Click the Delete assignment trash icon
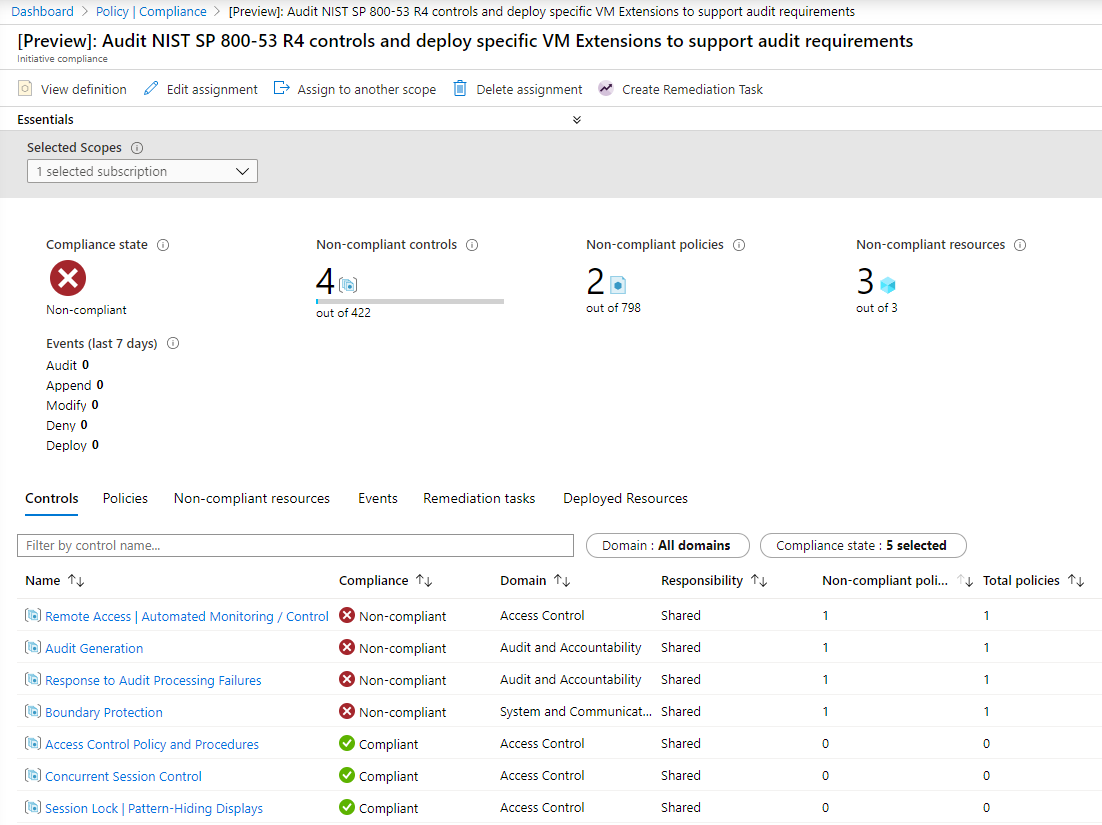The width and height of the screenshot is (1102, 825). coord(462,89)
